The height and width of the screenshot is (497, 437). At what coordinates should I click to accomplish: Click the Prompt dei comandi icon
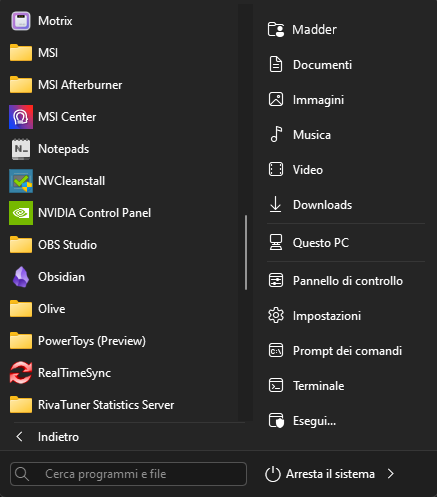click(276, 351)
